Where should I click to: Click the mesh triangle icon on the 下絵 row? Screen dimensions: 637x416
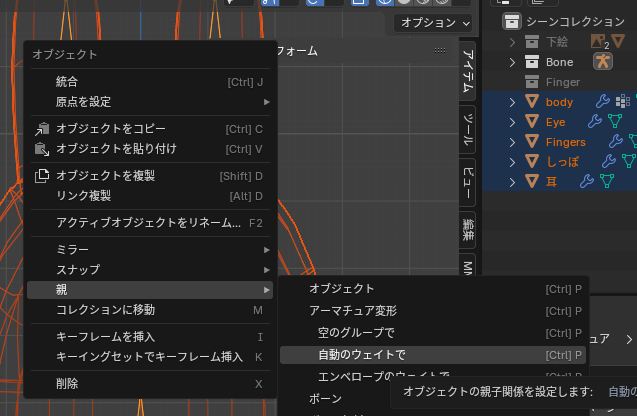pos(618,41)
